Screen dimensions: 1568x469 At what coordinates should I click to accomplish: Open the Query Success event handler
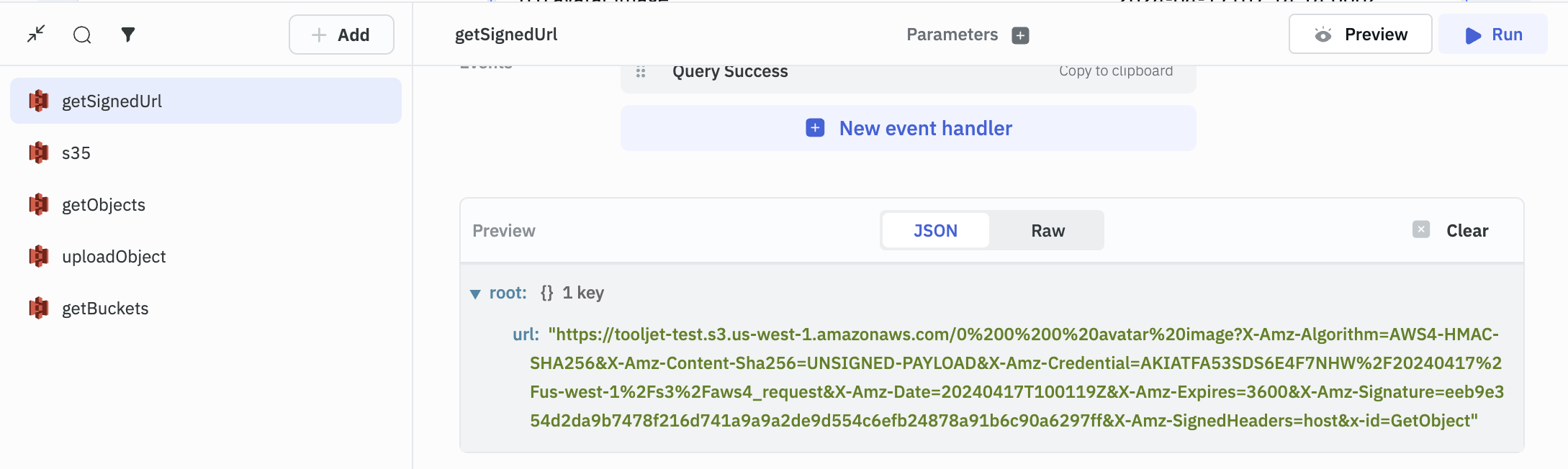click(x=730, y=72)
